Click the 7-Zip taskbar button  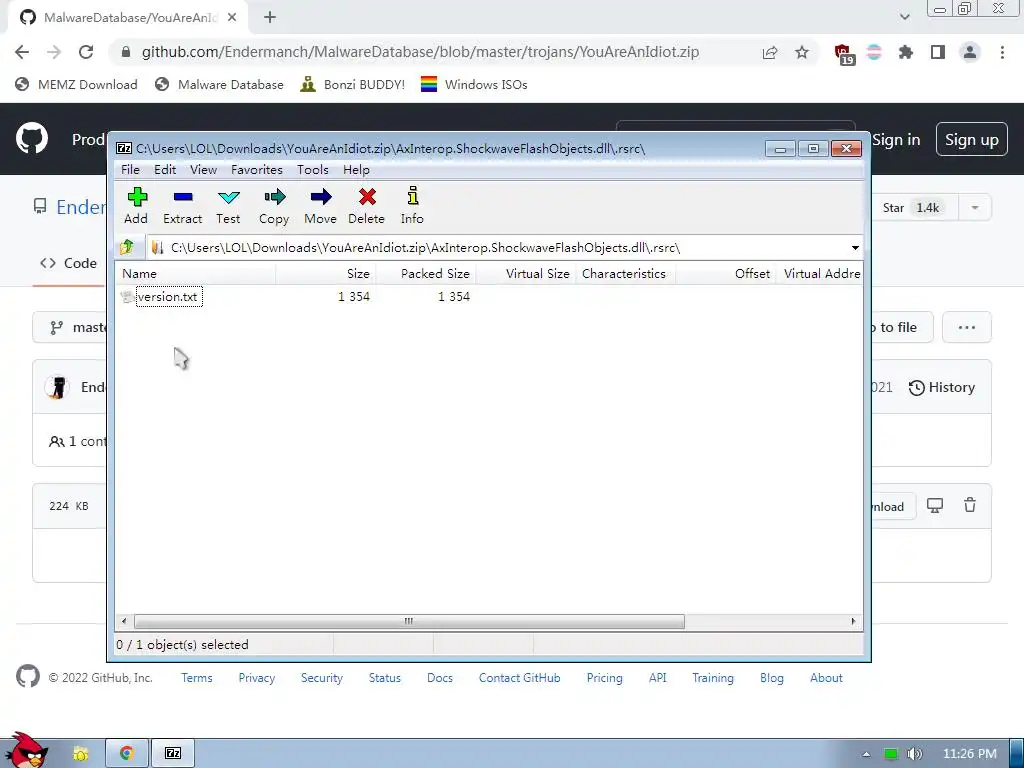[173, 753]
